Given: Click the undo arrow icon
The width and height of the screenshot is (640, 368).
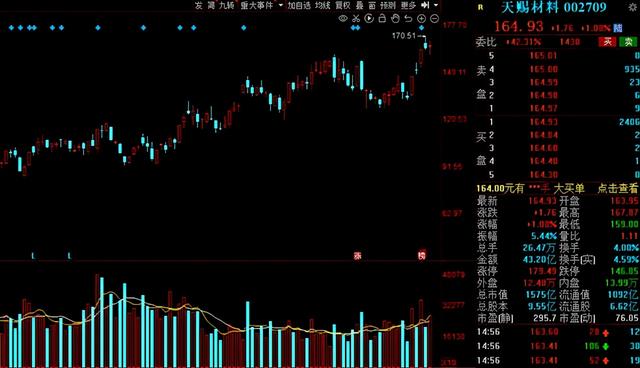Looking at the screenshot, I should pos(408,18).
